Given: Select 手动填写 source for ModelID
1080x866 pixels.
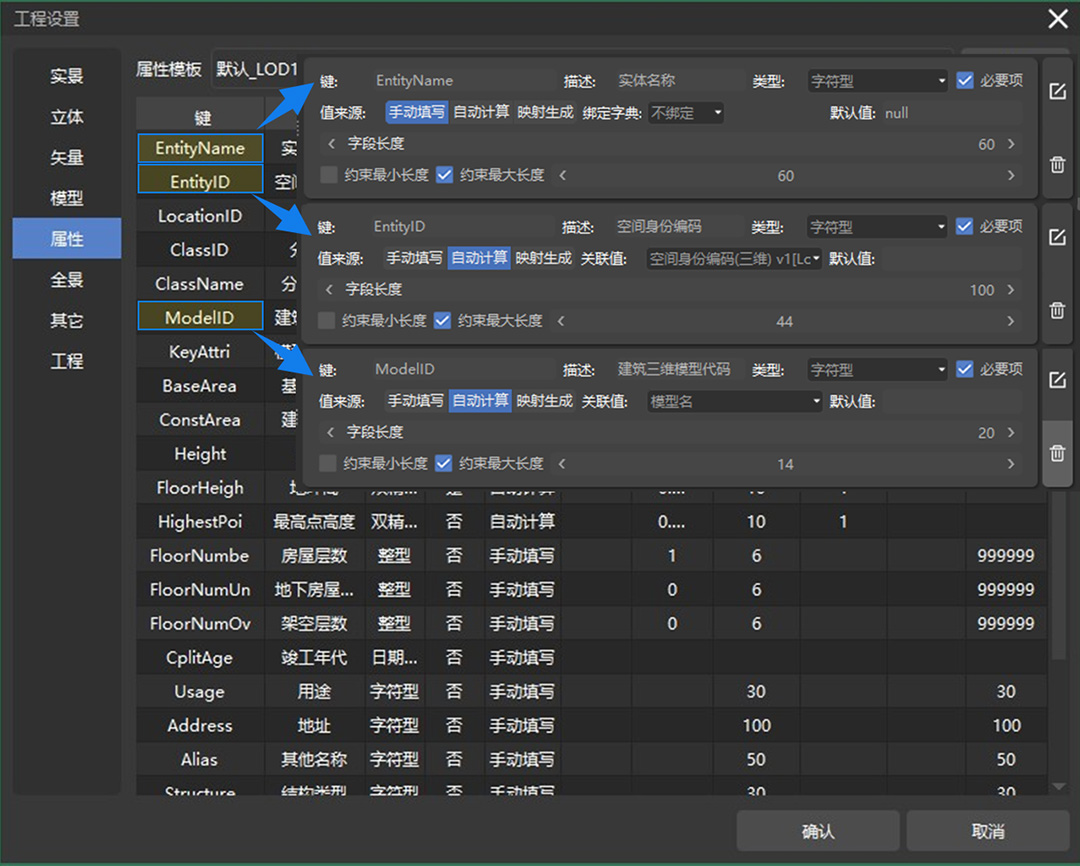Looking at the screenshot, I should coord(415,400).
